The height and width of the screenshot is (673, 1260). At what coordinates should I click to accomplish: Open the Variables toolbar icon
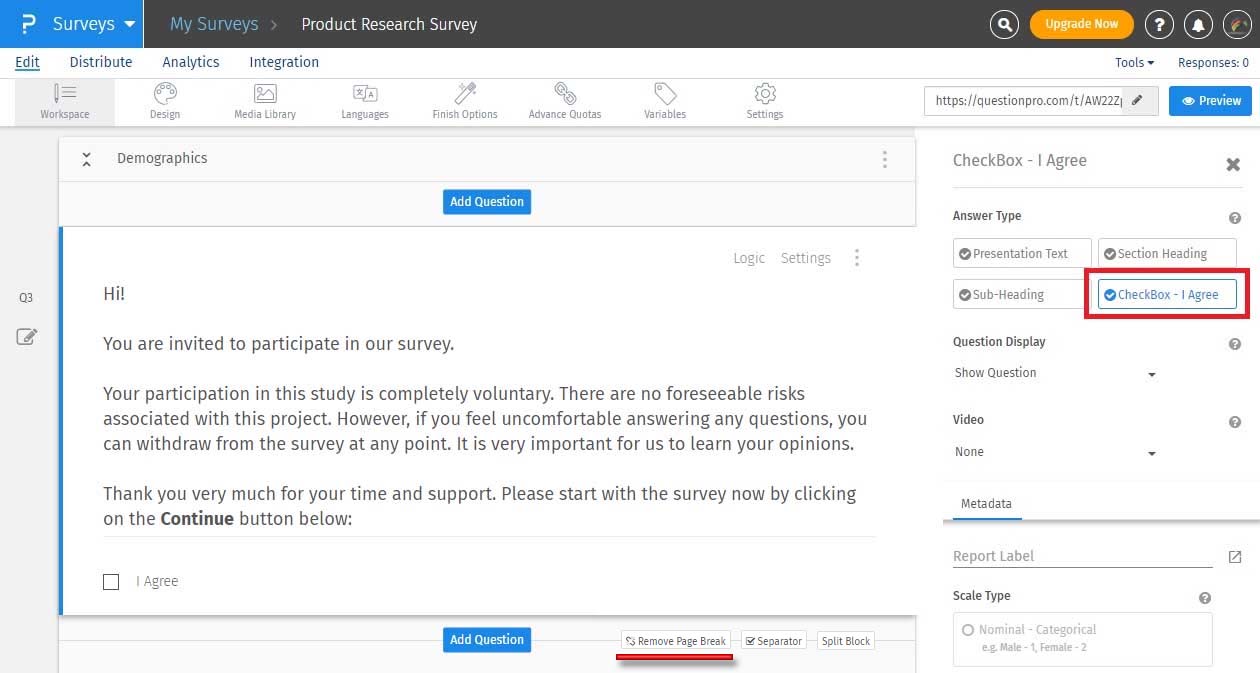[664, 100]
